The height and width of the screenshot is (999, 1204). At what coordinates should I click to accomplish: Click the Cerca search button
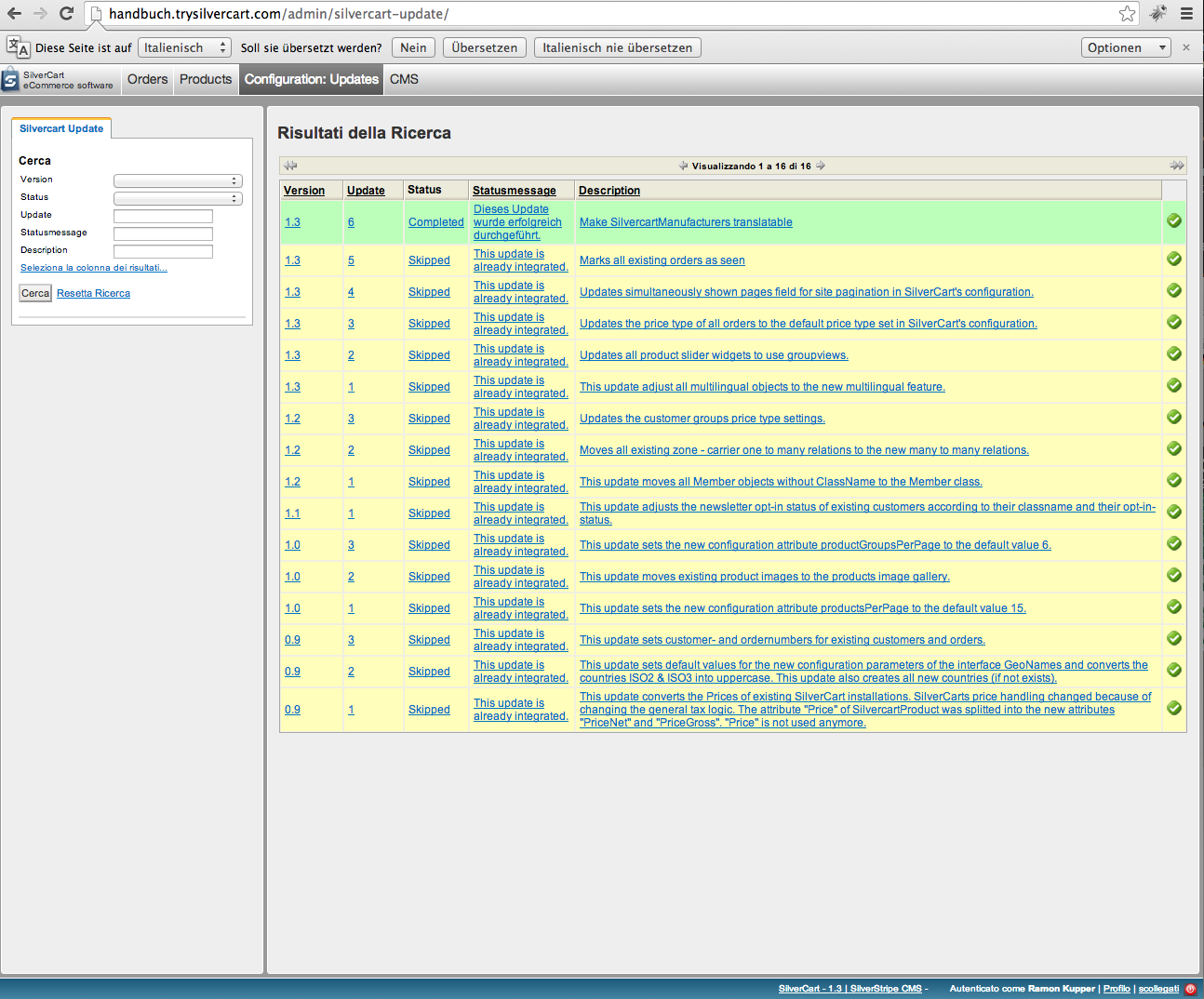35,293
